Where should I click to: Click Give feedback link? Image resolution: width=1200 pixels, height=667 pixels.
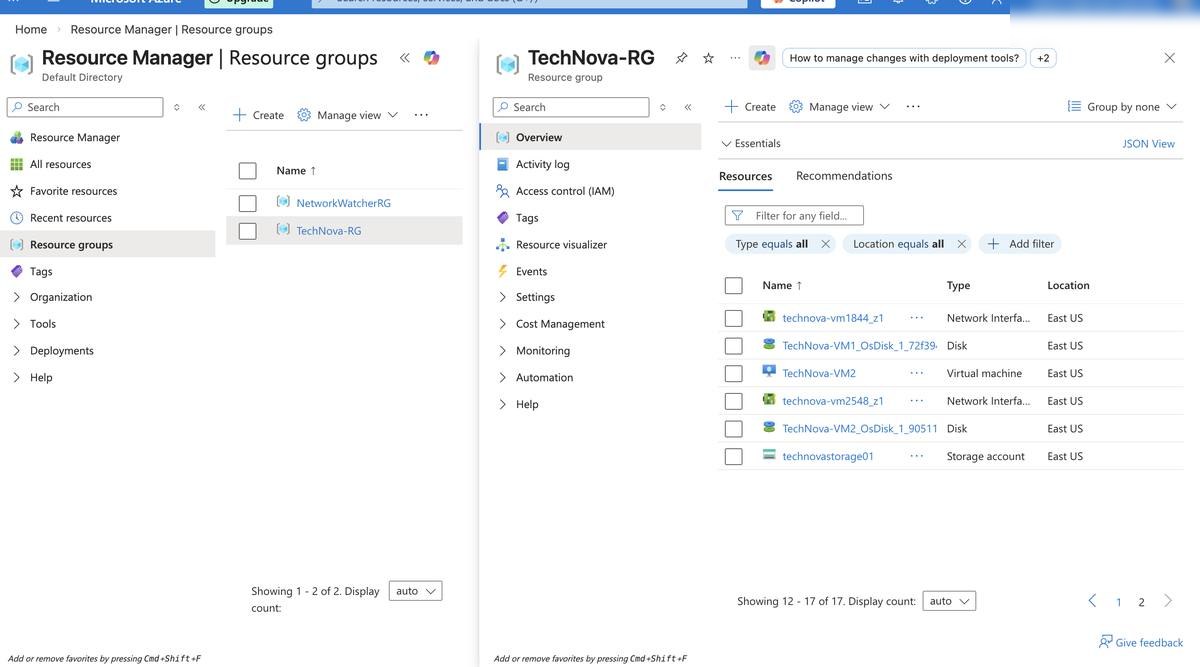click(x=1140, y=642)
